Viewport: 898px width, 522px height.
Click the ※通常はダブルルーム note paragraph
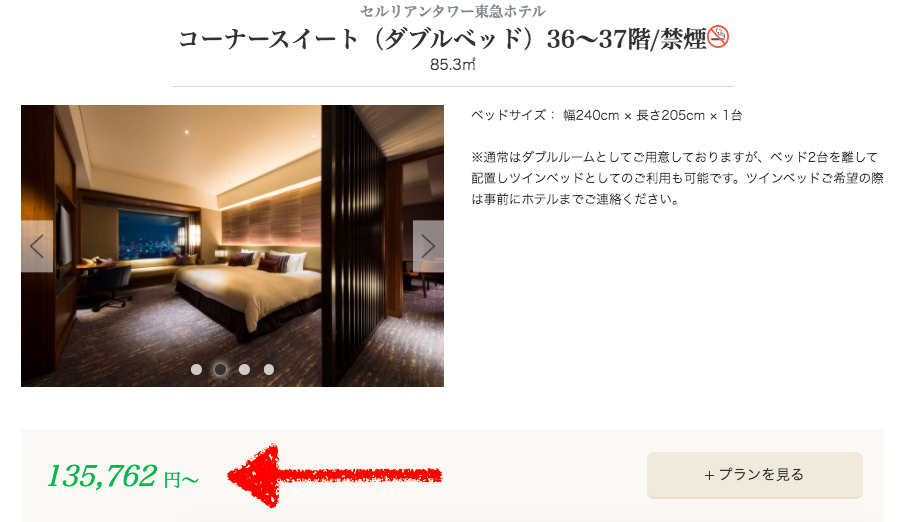(678, 178)
